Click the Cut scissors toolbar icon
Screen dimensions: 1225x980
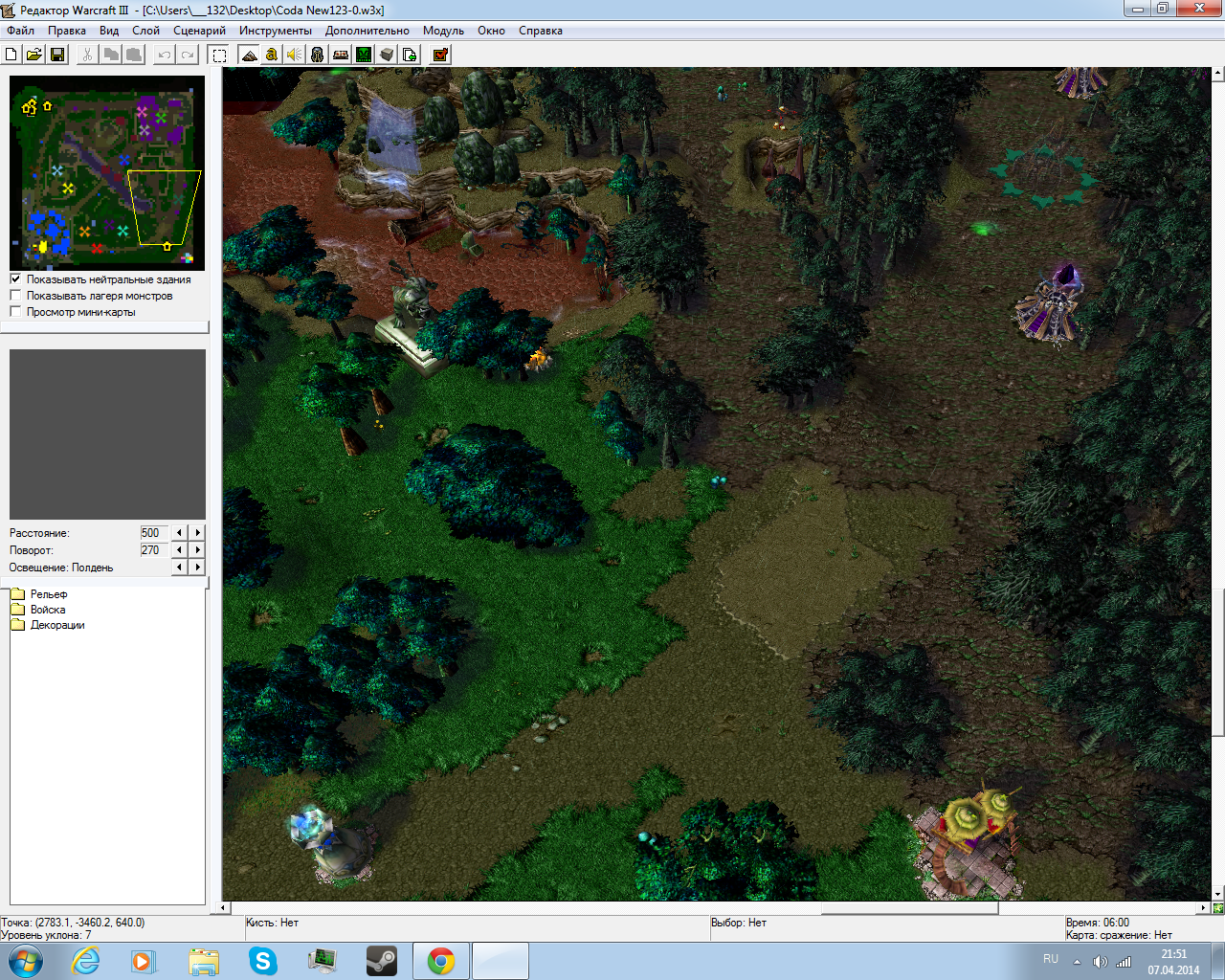(87, 55)
